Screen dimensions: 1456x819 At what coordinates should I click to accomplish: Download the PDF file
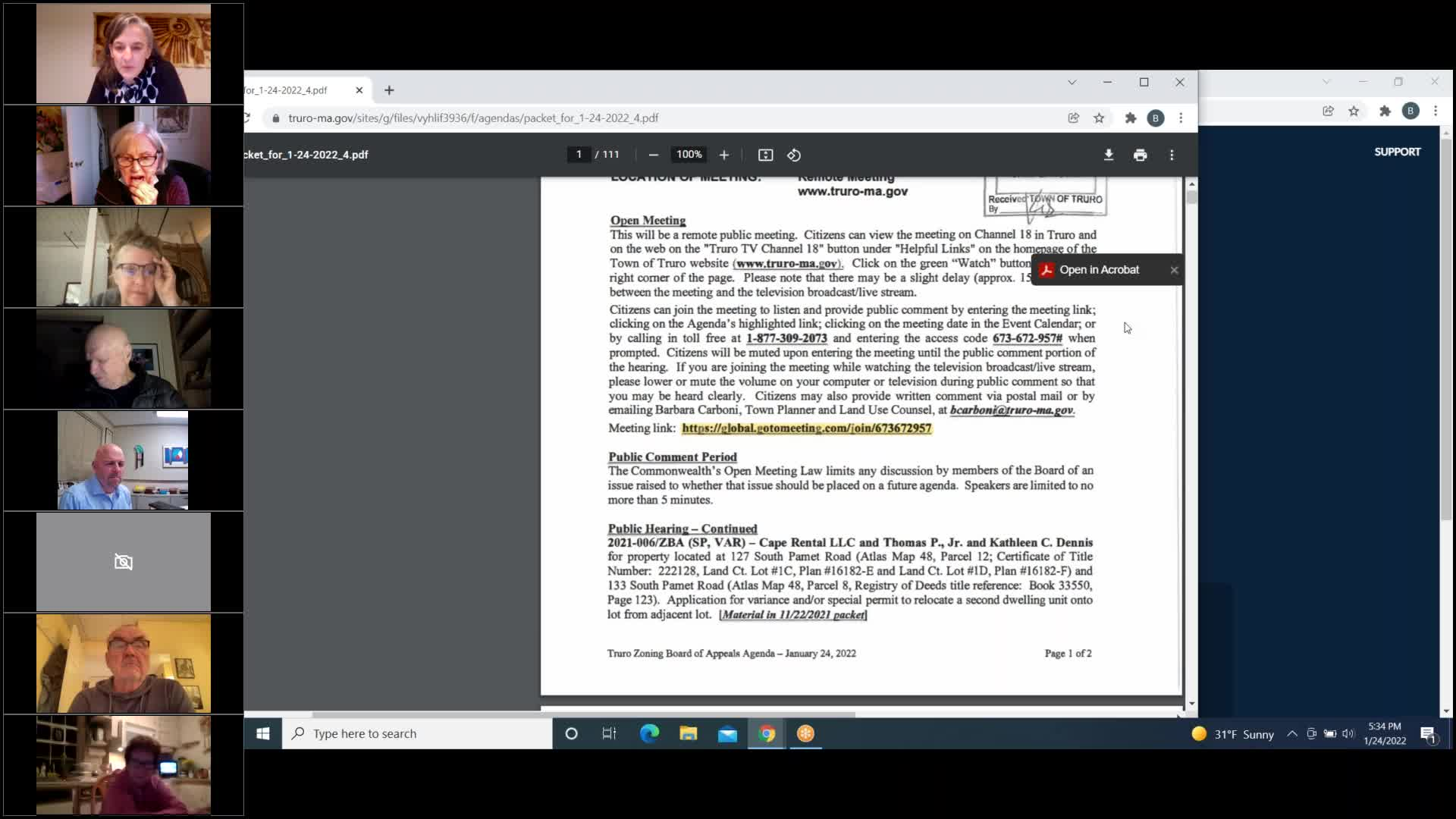tap(1108, 155)
